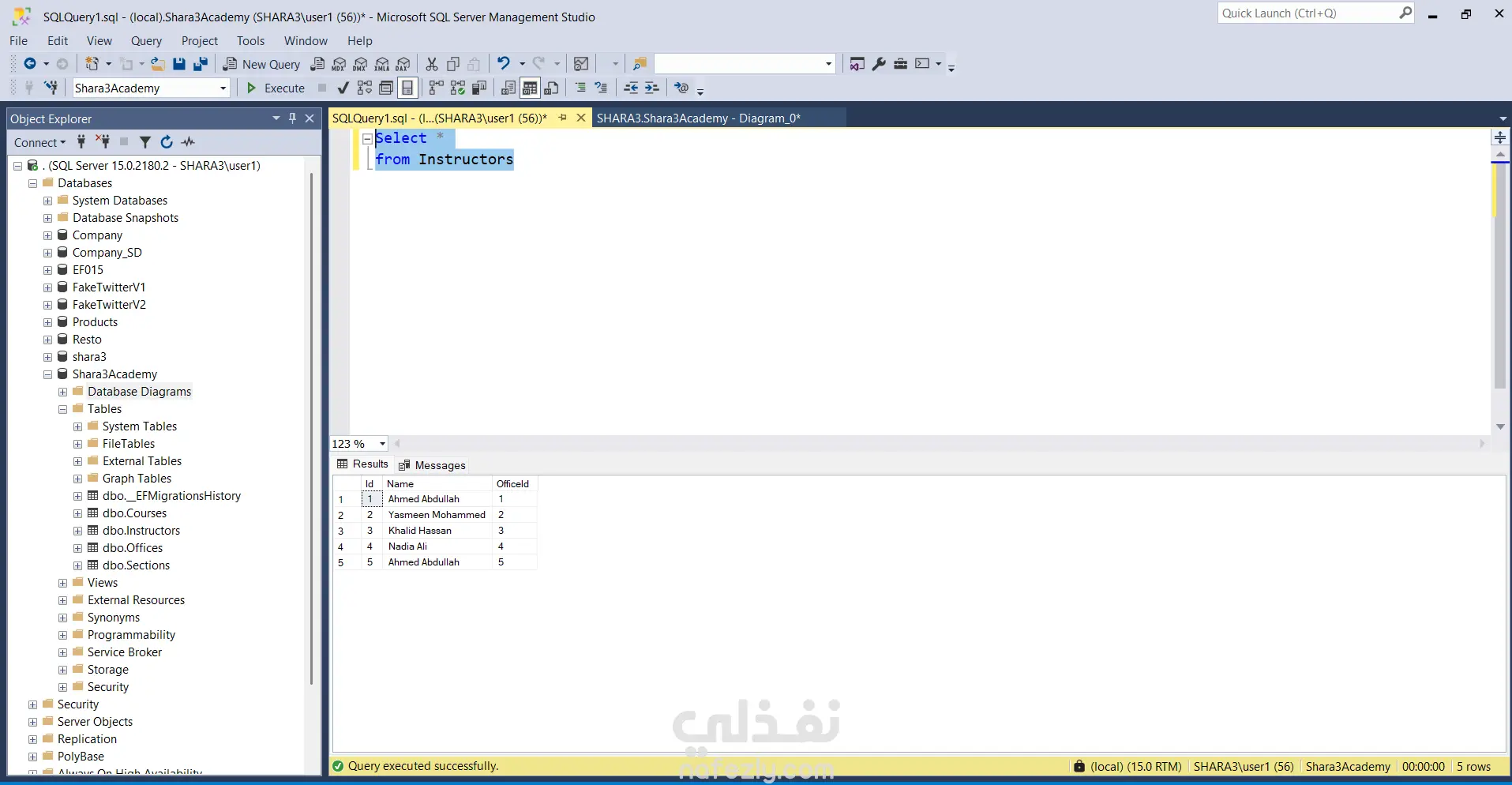This screenshot has width=1512, height=785.
Task: Open the 123 % zoom dropdown
Action: 383,444
